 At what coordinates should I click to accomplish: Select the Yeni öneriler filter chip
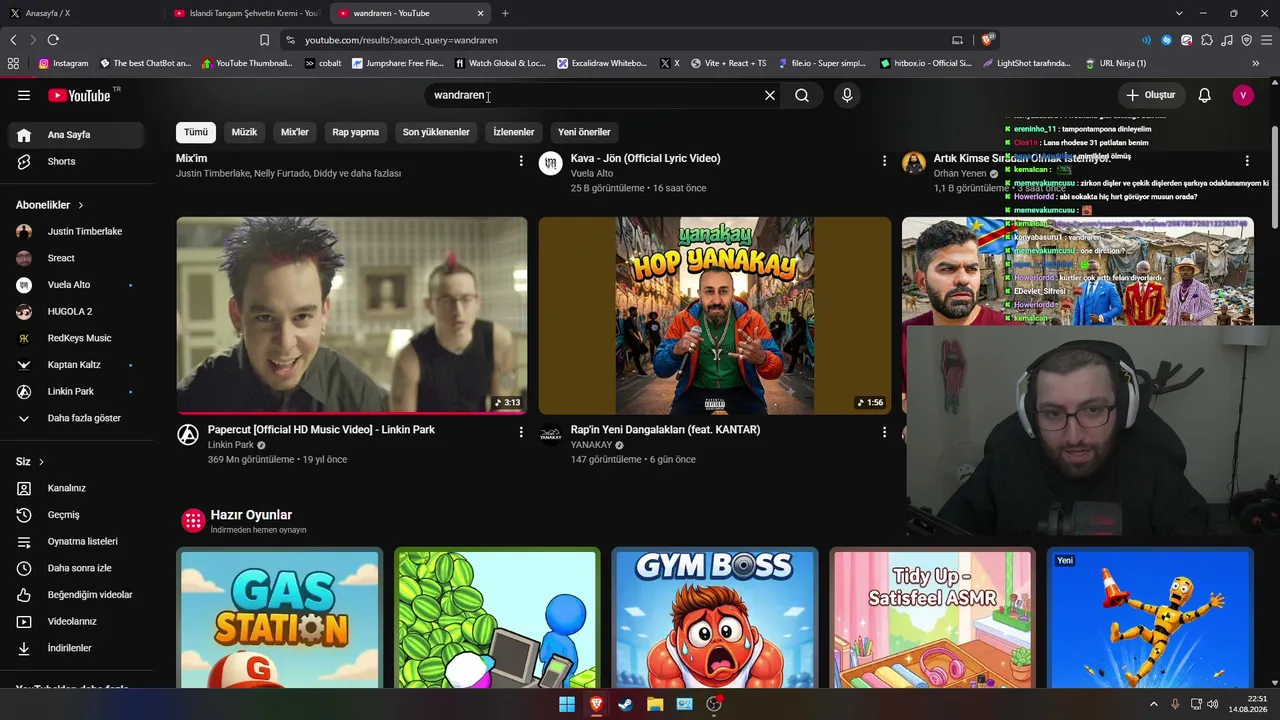point(584,132)
